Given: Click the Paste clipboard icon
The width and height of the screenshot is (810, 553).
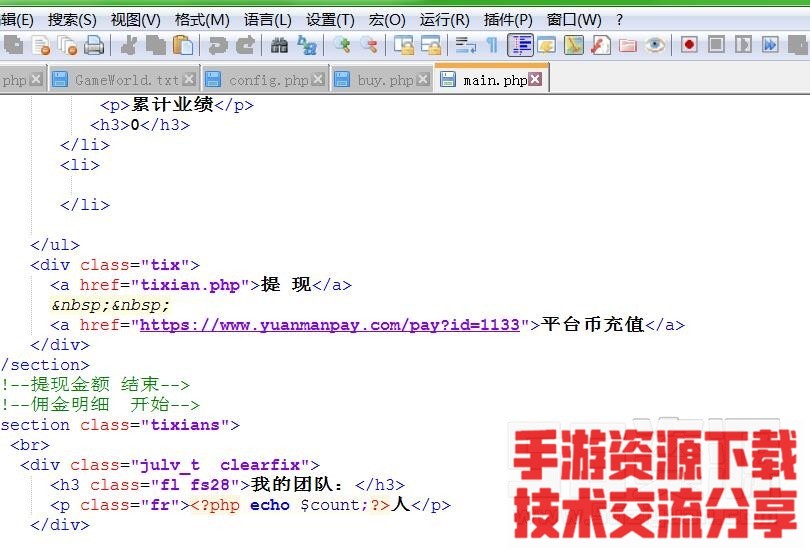Looking at the screenshot, I should tap(183, 45).
